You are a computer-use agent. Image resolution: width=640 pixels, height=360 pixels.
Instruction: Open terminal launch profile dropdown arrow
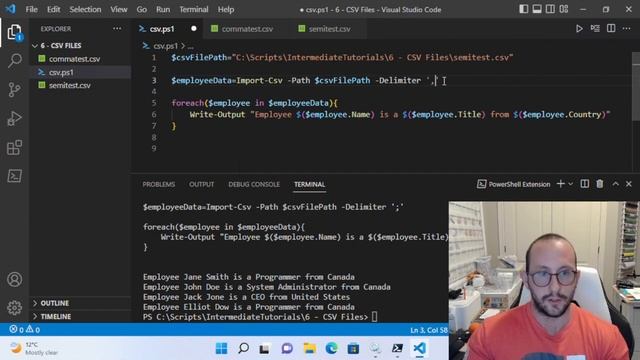[570, 184]
